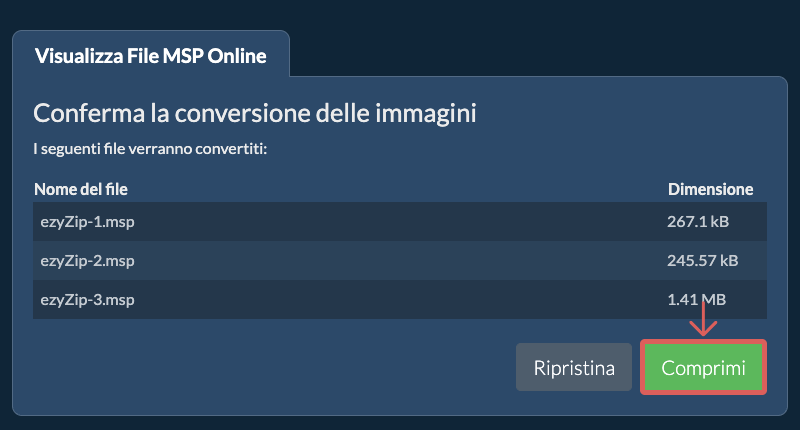
Task: Click the green Comprimi button
Action: (704, 367)
